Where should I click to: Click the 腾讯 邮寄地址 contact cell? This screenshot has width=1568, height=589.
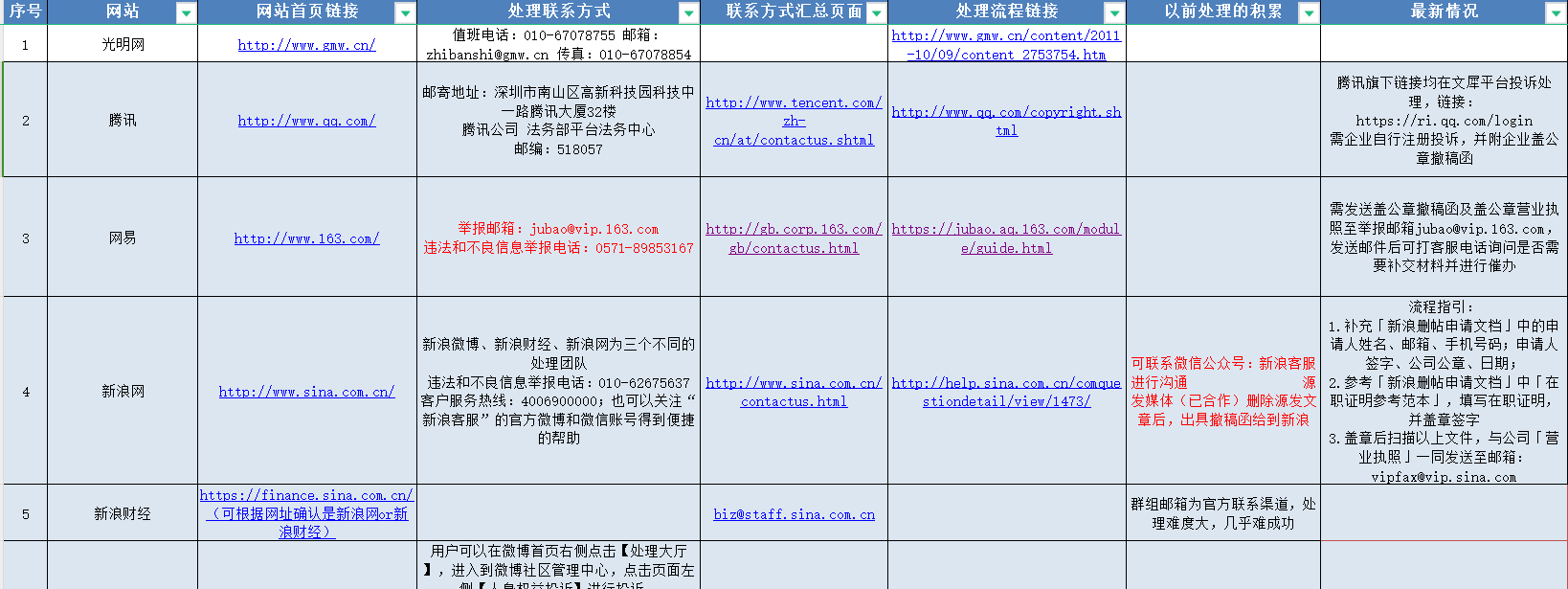558,120
